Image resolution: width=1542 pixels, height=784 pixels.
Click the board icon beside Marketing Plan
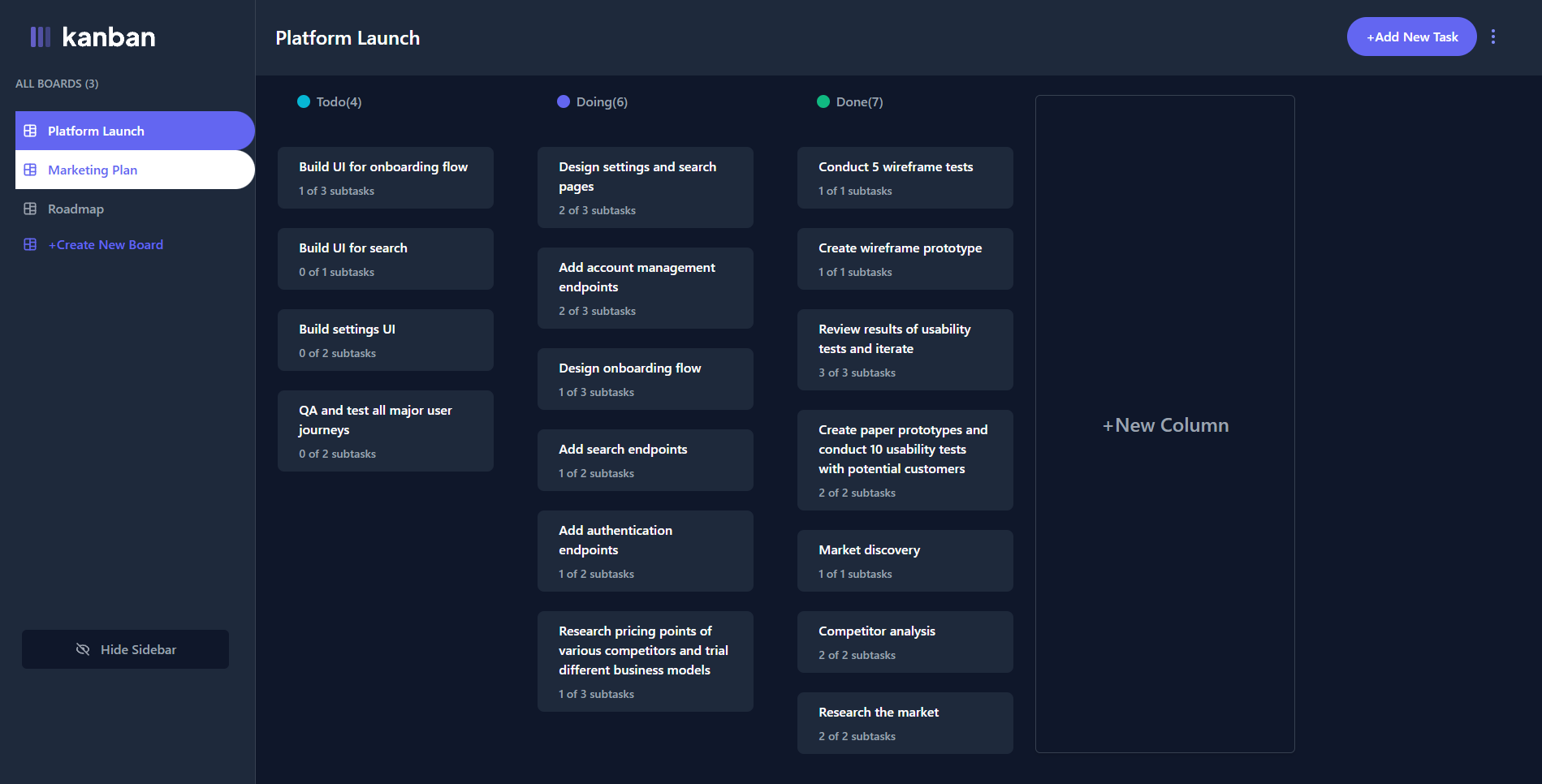[30, 170]
